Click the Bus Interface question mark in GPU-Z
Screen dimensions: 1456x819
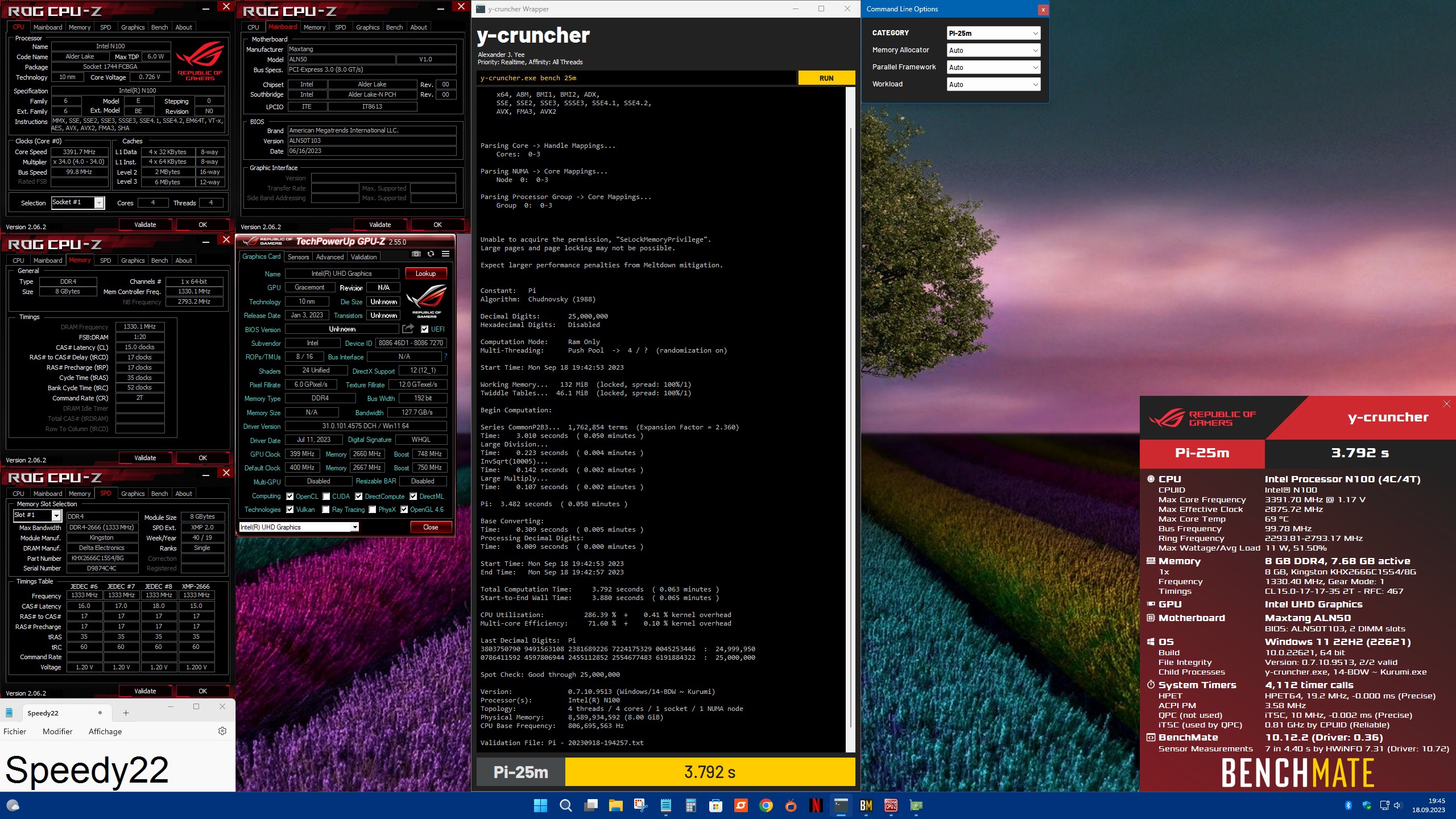445,357
